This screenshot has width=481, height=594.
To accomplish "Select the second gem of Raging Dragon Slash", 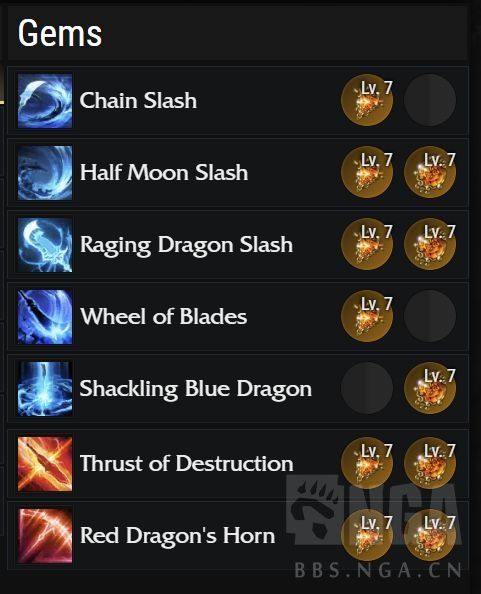I will [x=430, y=244].
